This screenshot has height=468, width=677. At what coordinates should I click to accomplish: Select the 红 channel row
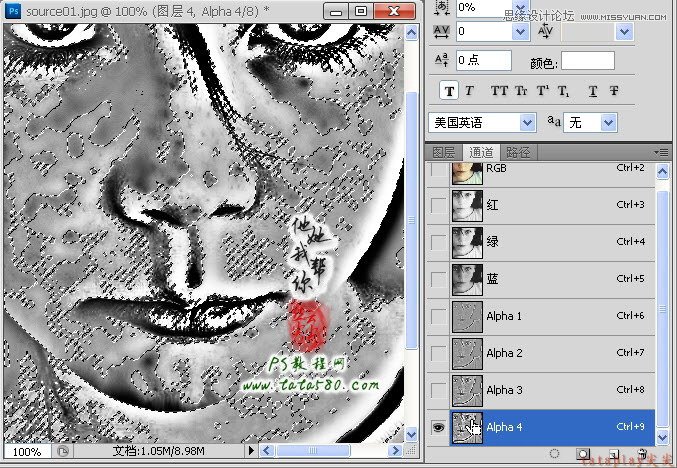(x=541, y=206)
